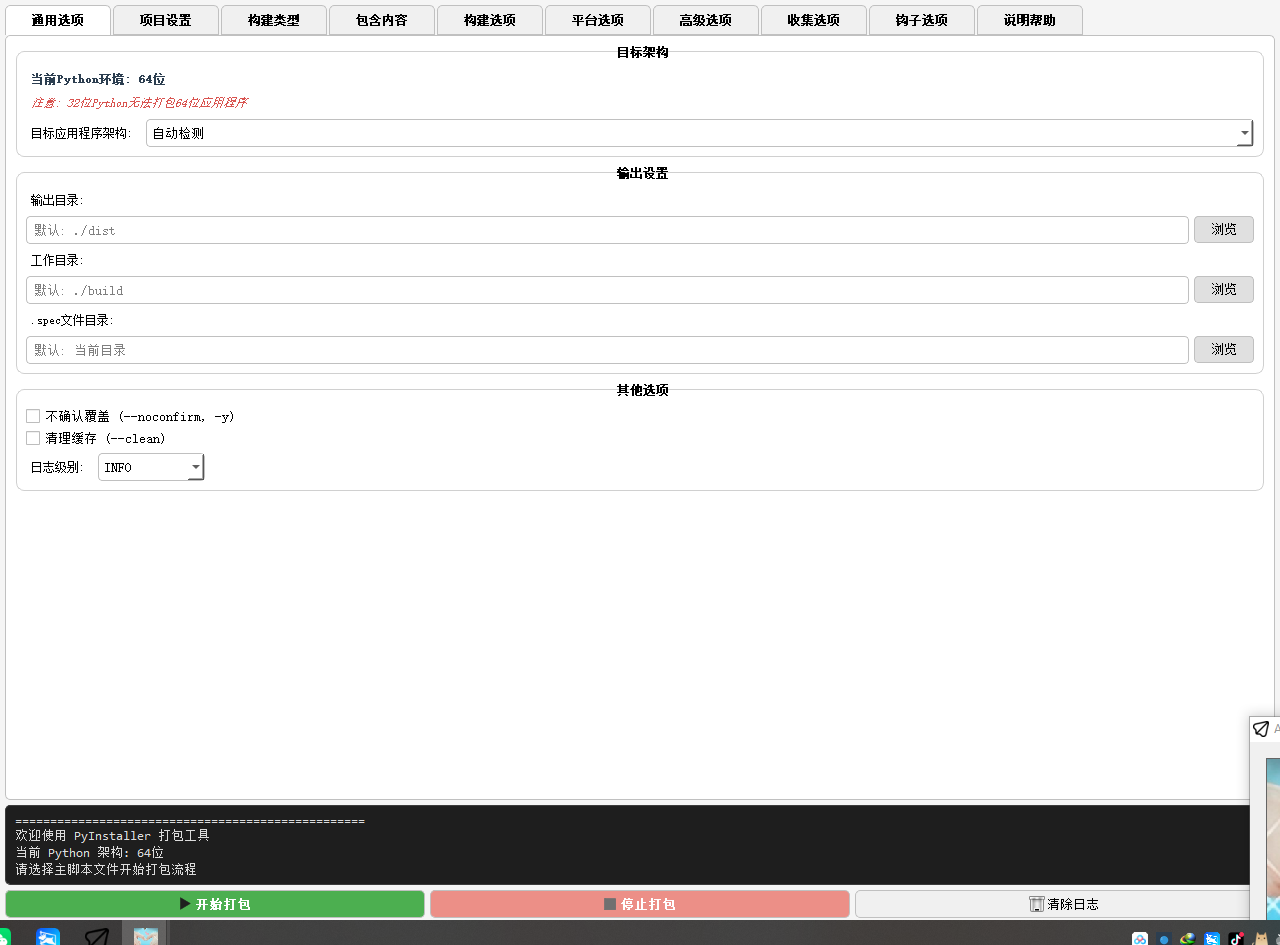Screen dimensions: 1280x945
Task: Click the paper plane icon in taskbar
Action: click(x=97, y=937)
